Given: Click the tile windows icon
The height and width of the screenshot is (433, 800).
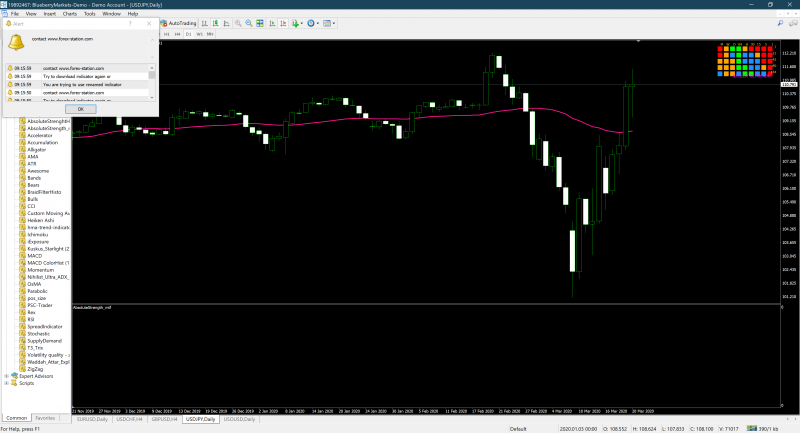Looking at the screenshot, I should coord(260,23).
